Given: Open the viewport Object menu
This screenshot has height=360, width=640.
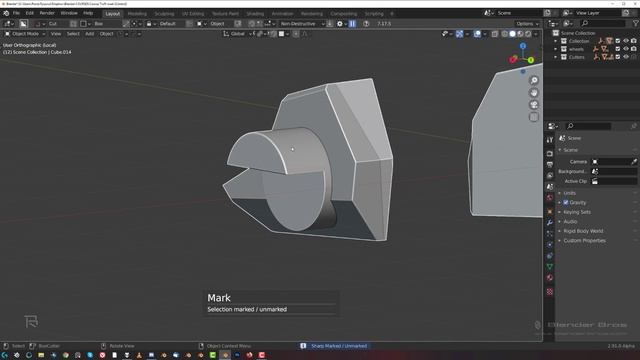Looking at the screenshot, I should coord(107,34).
